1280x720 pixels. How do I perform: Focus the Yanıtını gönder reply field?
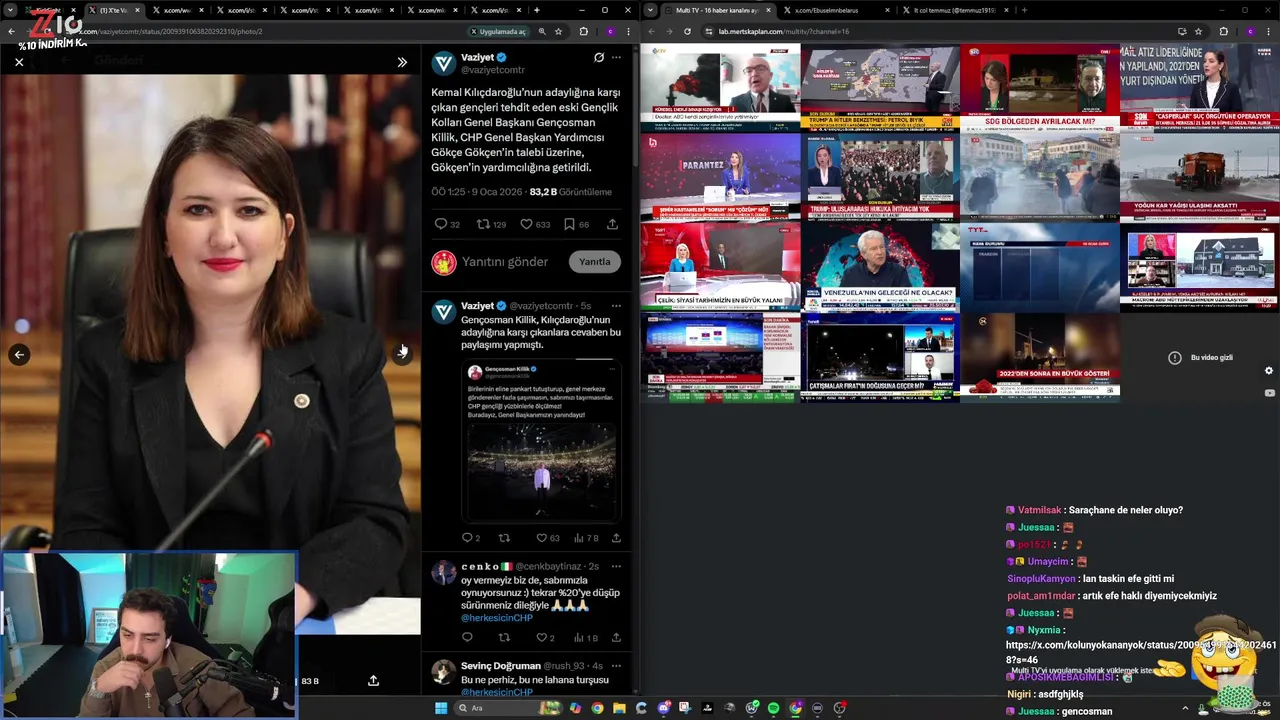(x=504, y=262)
